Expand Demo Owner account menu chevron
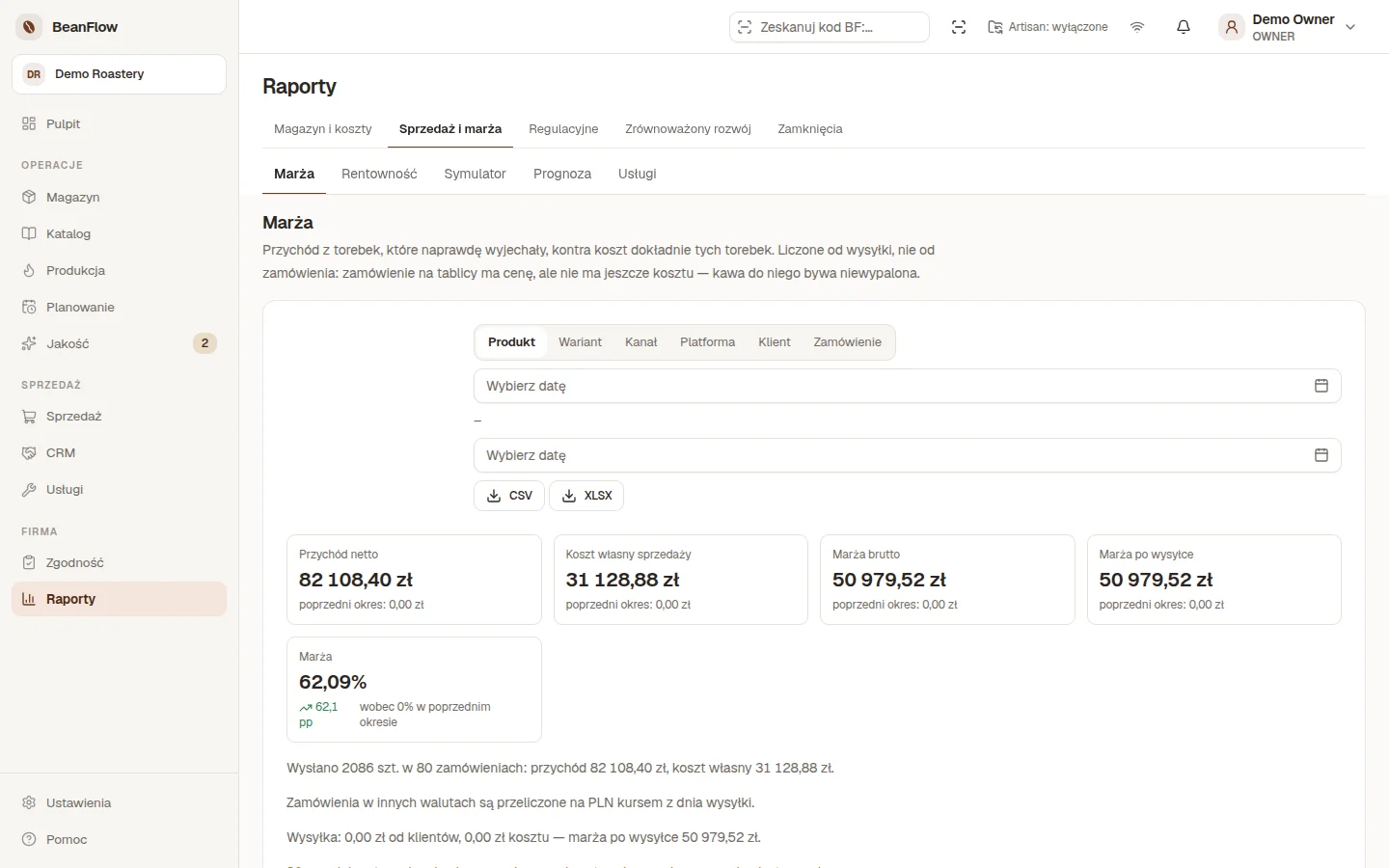Viewport: 1389px width, 868px height. click(x=1350, y=27)
